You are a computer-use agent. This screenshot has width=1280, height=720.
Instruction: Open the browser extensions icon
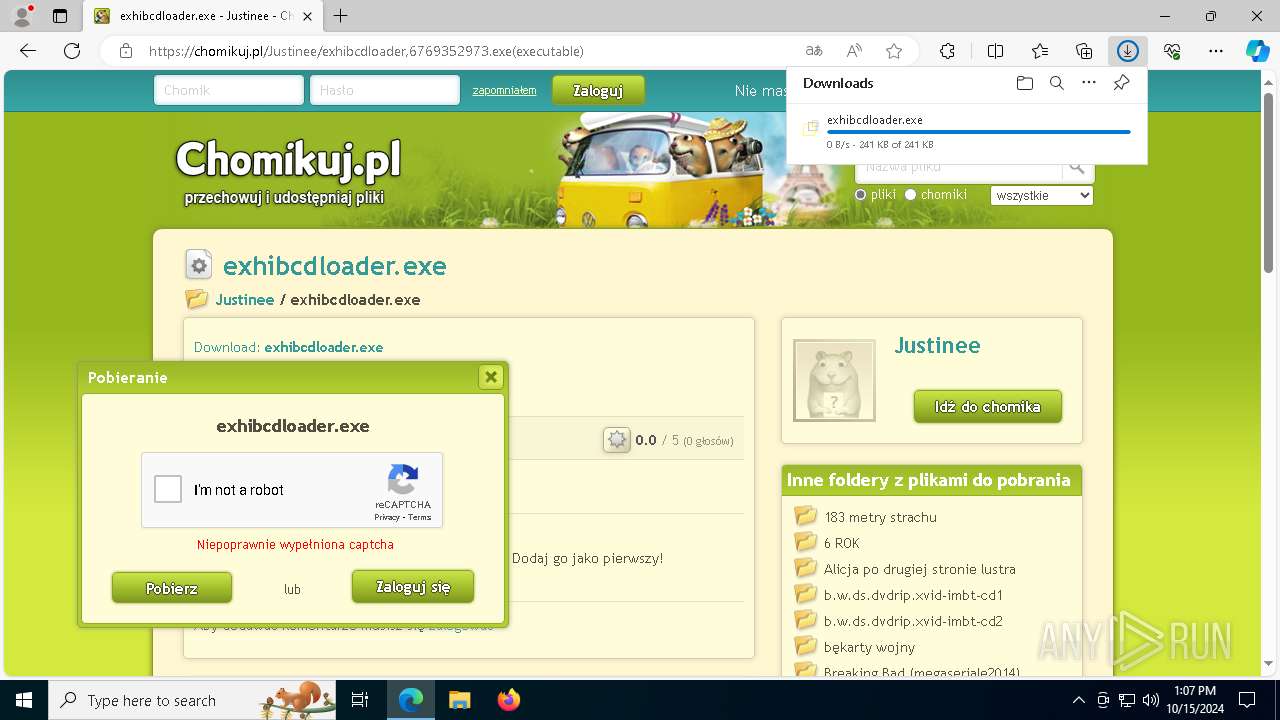click(947, 51)
